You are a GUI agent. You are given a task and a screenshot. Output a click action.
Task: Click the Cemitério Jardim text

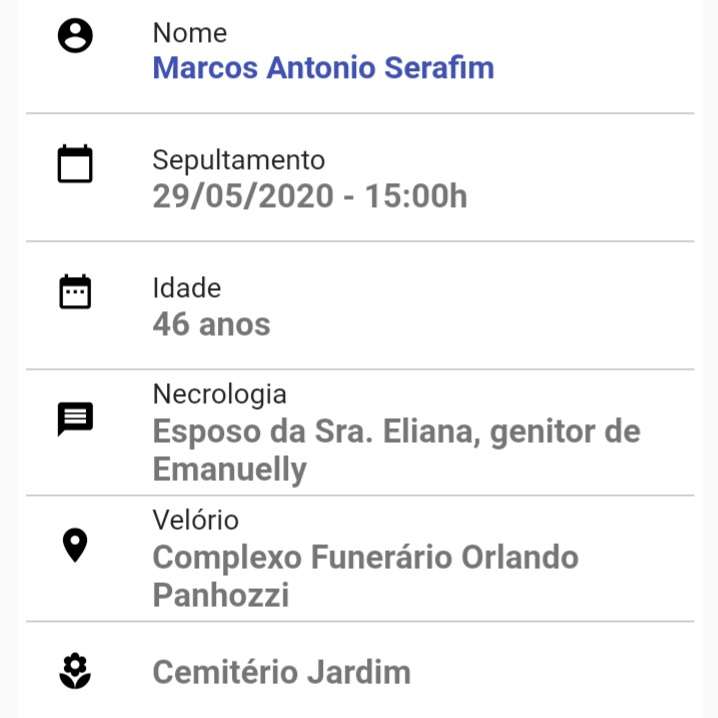pos(282,672)
